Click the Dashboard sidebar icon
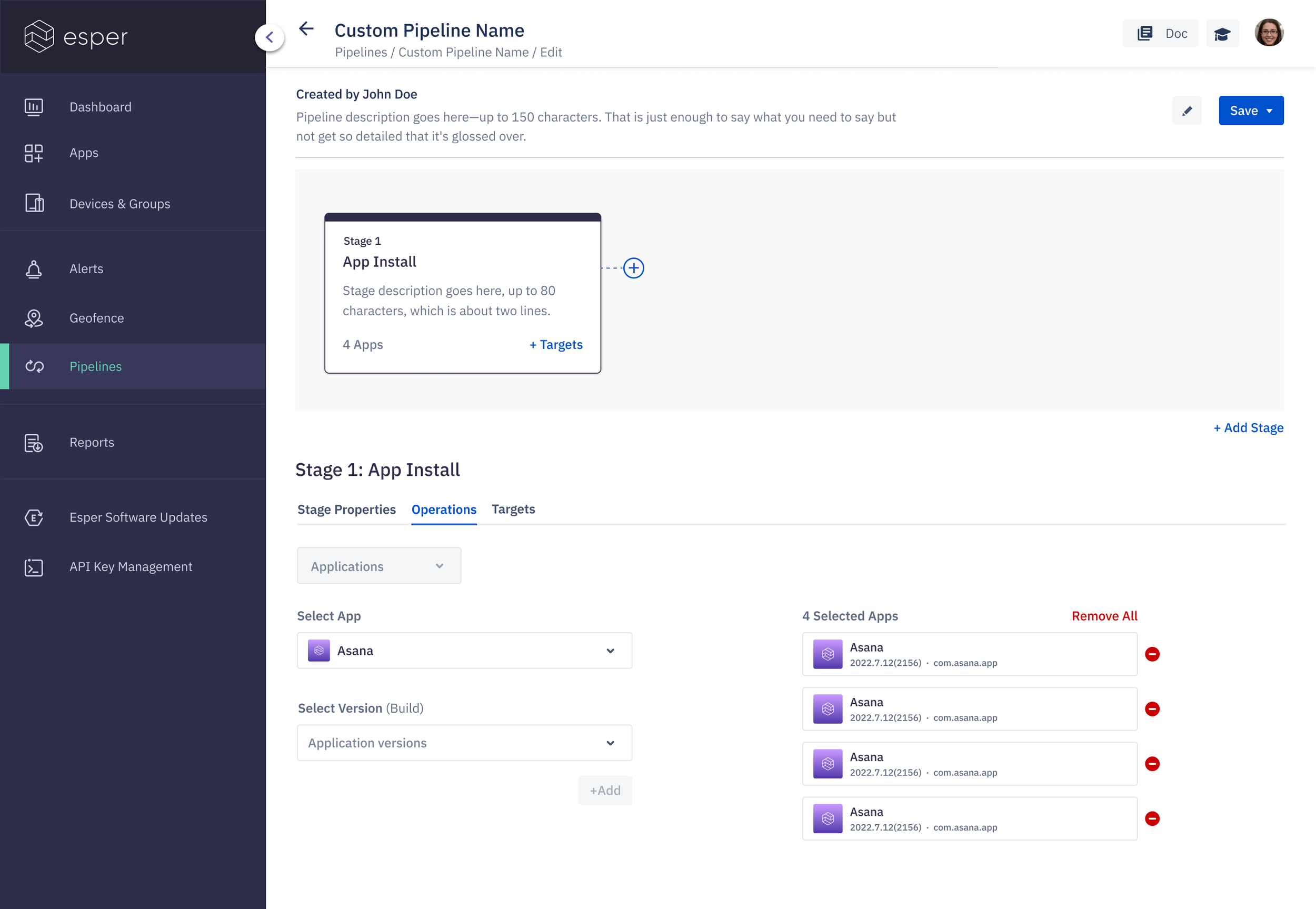 34,106
